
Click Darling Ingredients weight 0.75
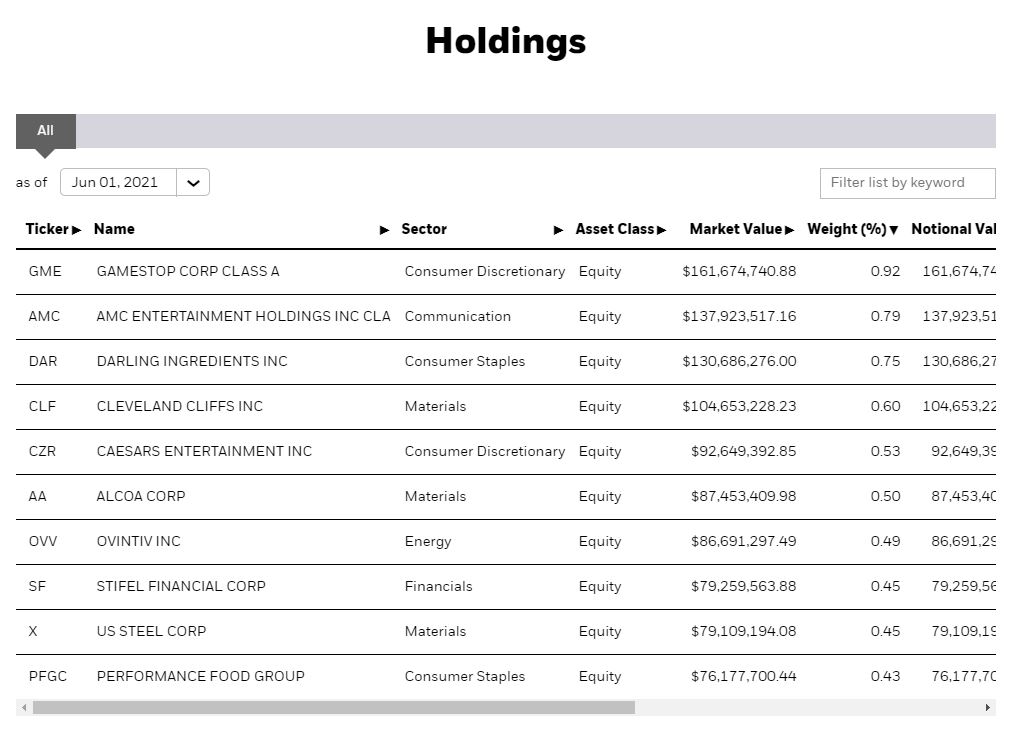(885, 361)
